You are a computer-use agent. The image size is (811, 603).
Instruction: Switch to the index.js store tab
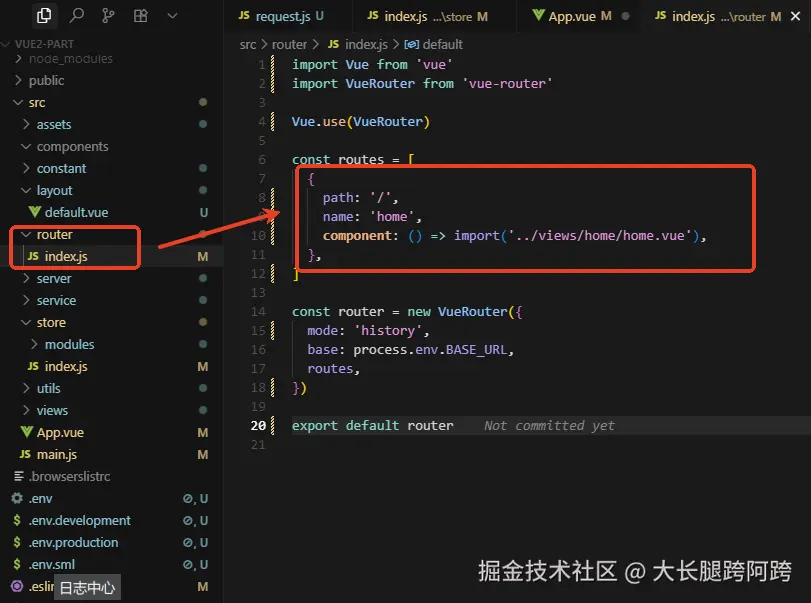pos(427,16)
